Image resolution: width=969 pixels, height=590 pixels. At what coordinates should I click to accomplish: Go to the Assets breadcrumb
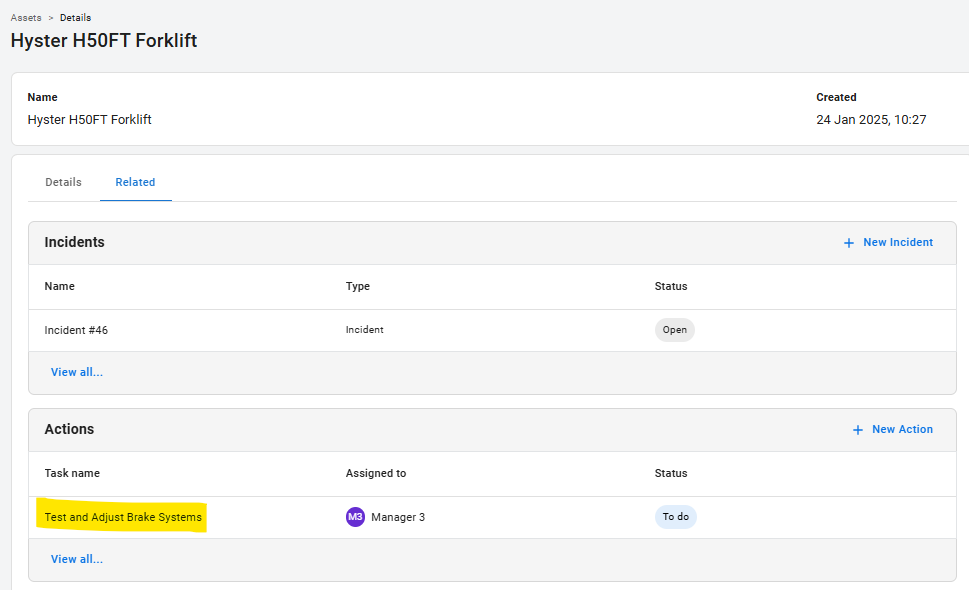tap(27, 18)
